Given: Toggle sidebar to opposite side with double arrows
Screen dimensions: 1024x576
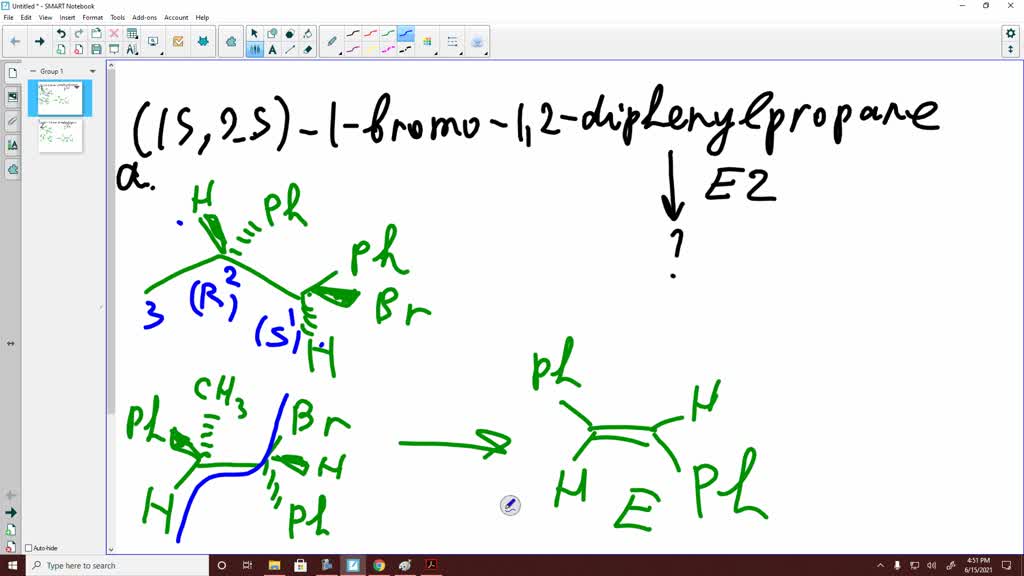Looking at the screenshot, I should pos(10,343).
